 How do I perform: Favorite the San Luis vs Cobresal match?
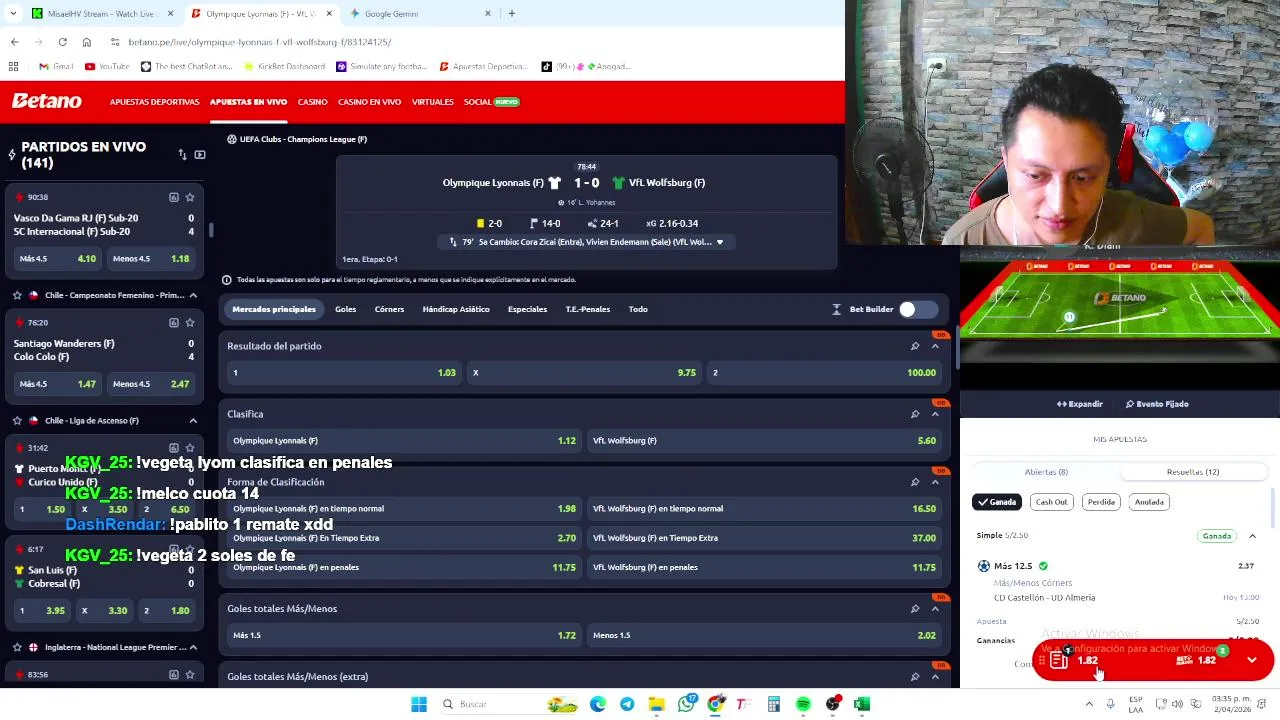(190, 549)
